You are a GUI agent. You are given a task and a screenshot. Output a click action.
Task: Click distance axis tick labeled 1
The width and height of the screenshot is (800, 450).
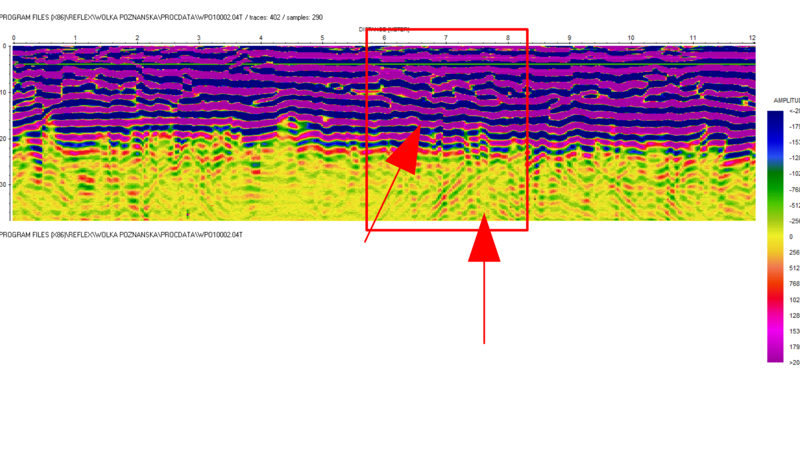[74, 39]
